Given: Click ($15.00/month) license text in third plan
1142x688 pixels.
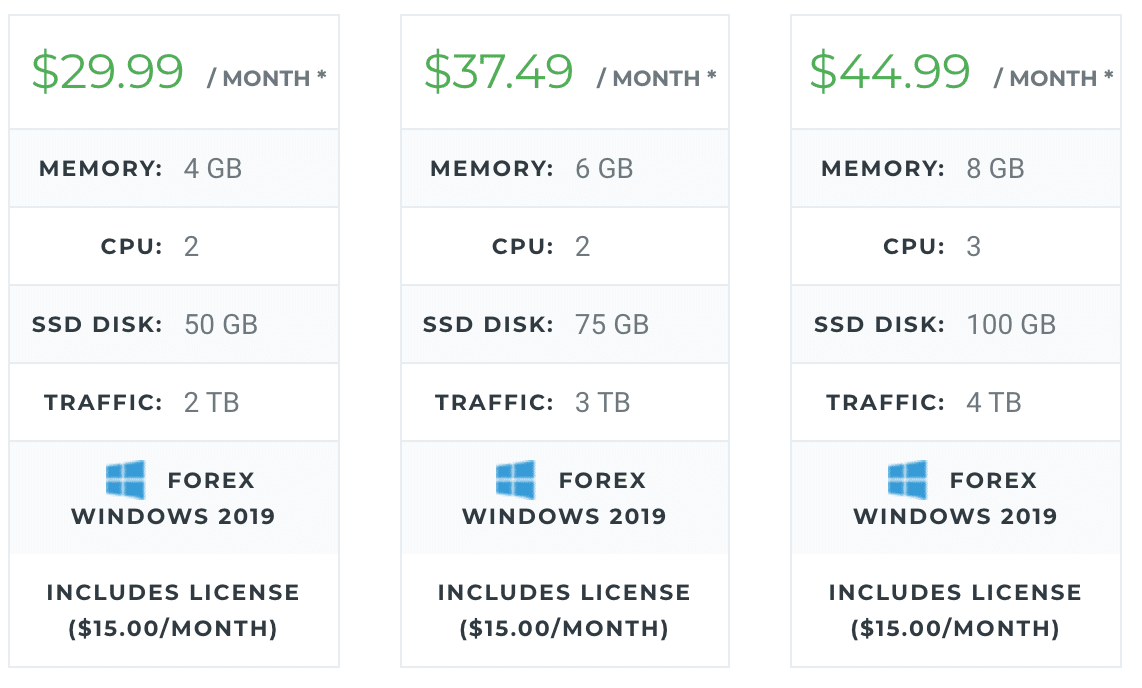Looking at the screenshot, I should (x=955, y=628).
